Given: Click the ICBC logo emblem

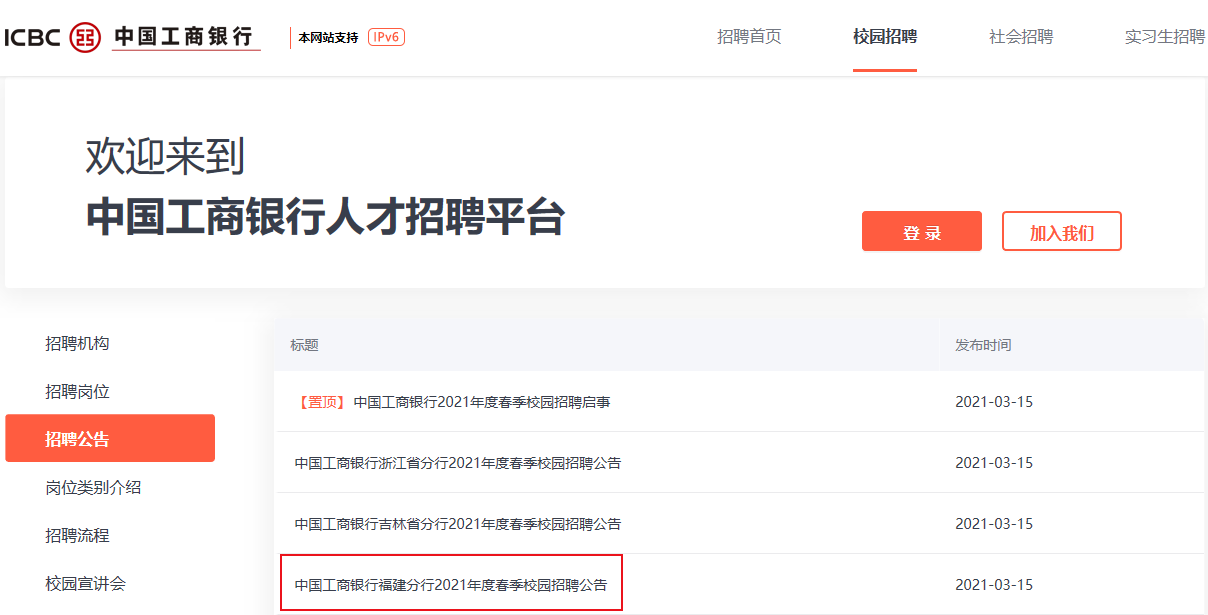Looking at the screenshot, I should [85, 37].
